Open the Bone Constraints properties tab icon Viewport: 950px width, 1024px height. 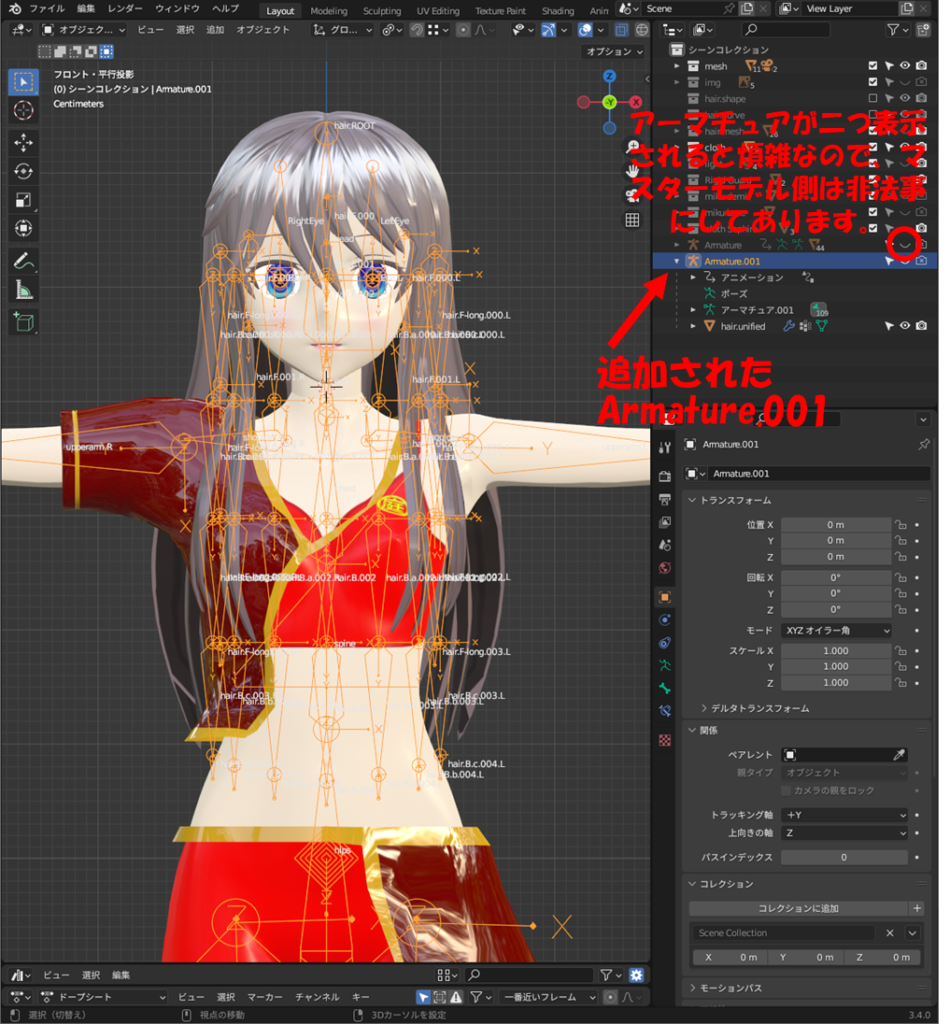click(665, 711)
